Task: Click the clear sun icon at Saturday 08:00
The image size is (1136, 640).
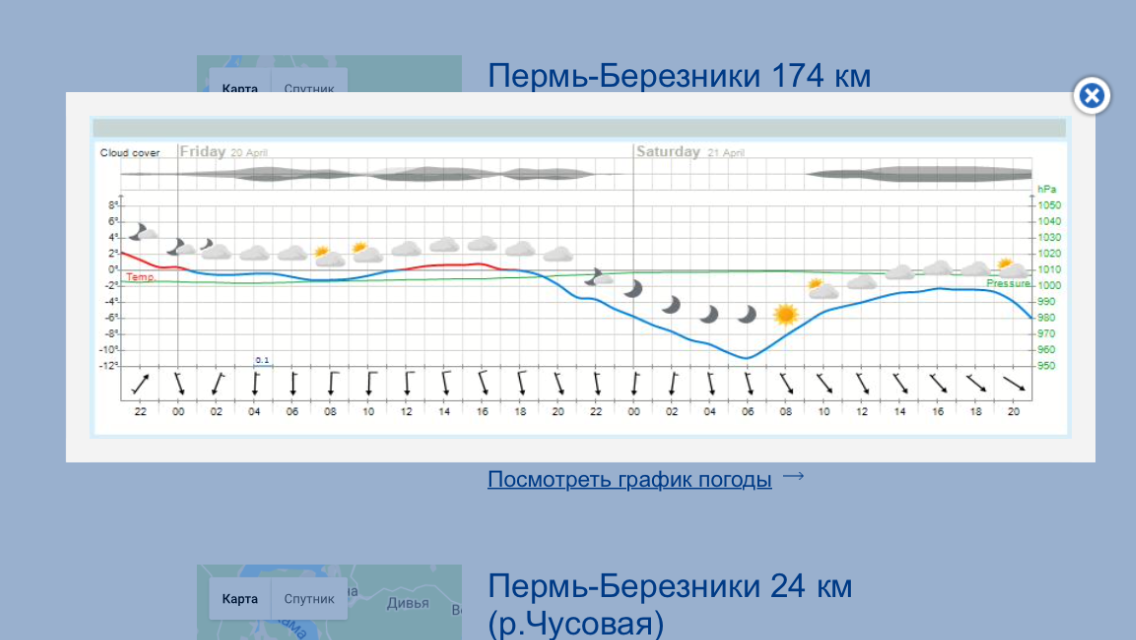Action: tap(786, 315)
